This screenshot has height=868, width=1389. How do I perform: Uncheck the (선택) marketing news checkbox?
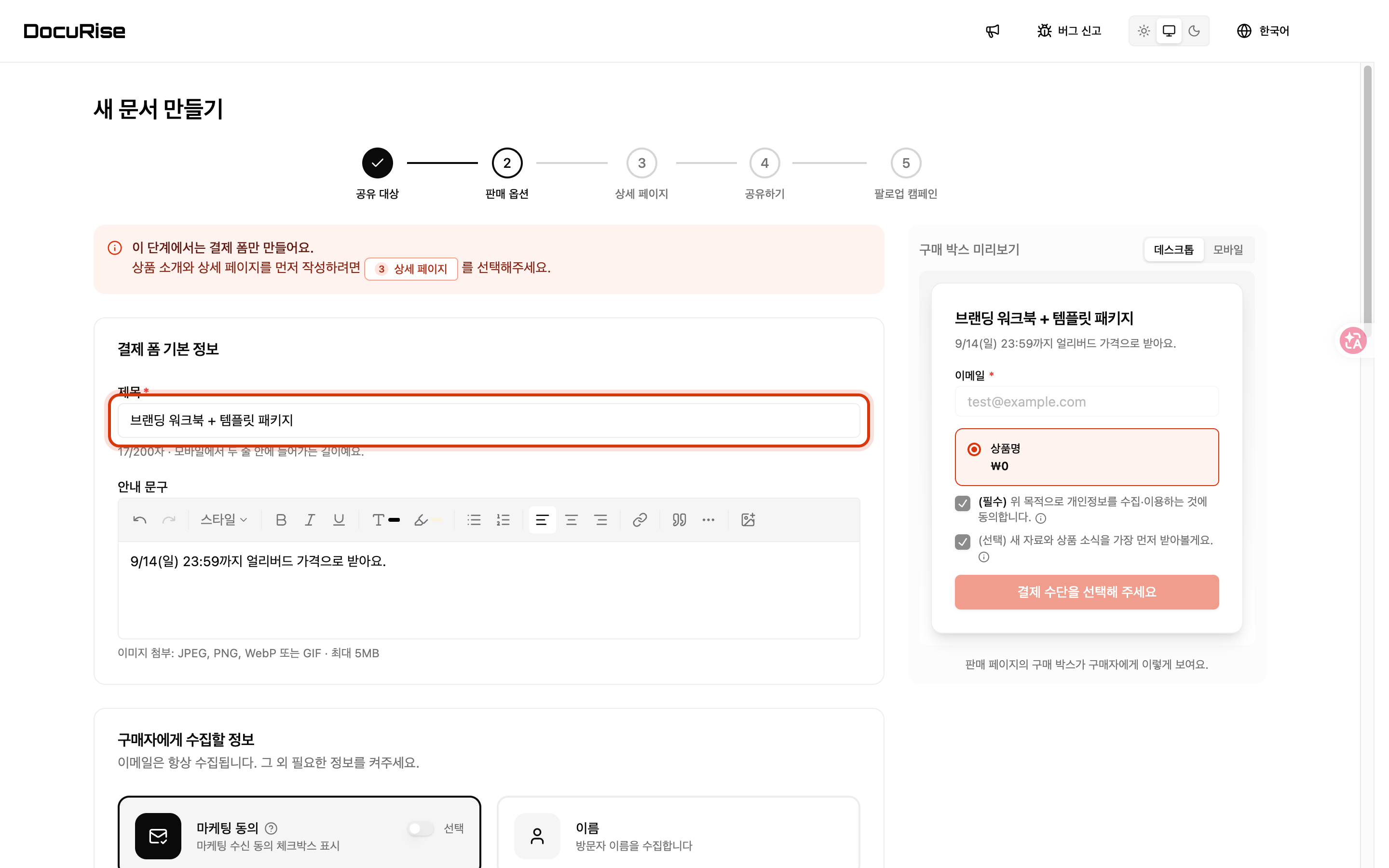pos(963,542)
